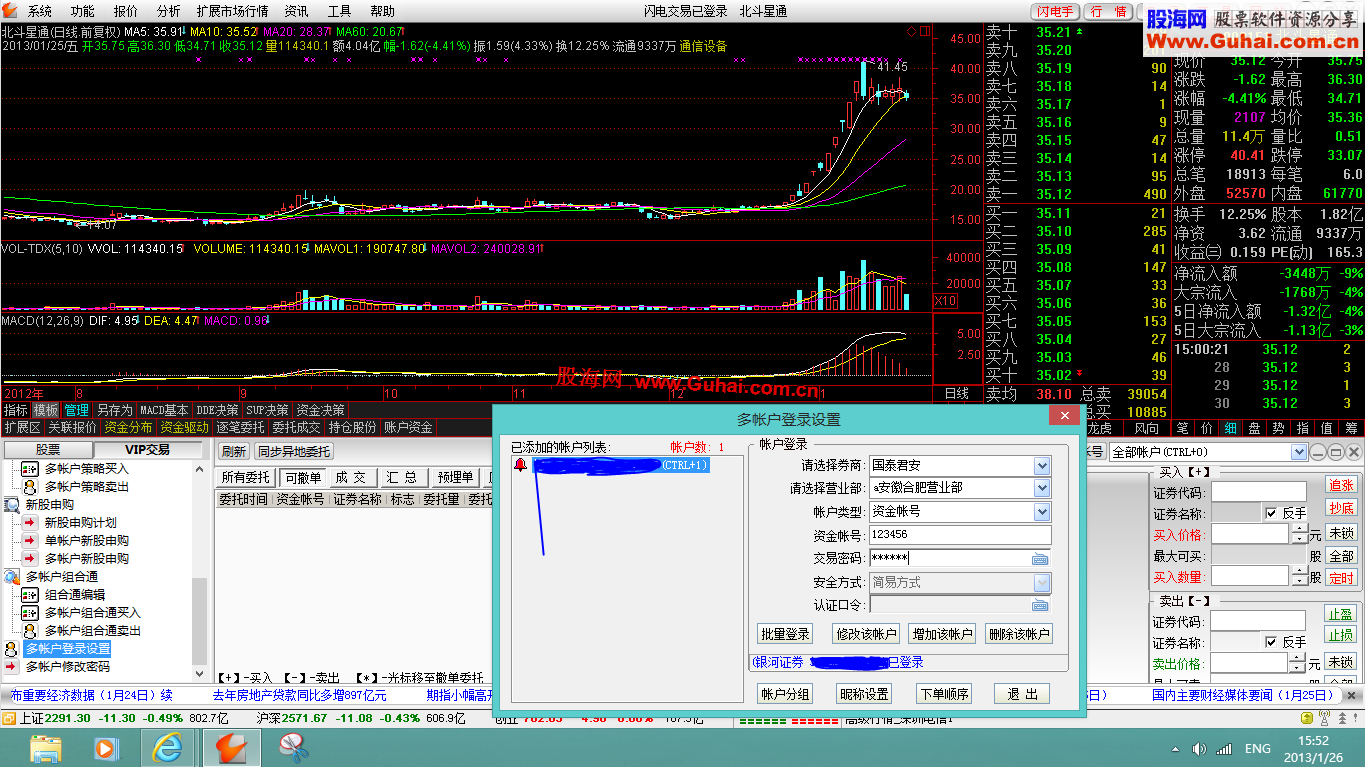Screen dimensions: 1365x767
Task: Open the 全部帐户(CTRL+0) dropdown
Action: pos(1299,452)
